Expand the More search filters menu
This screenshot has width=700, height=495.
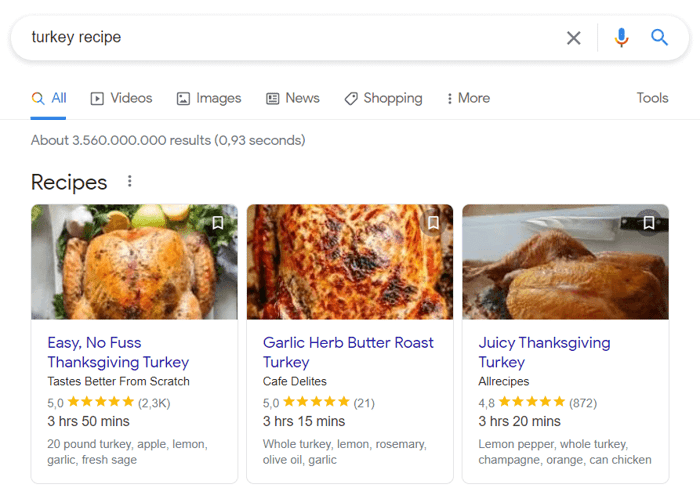(x=467, y=98)
